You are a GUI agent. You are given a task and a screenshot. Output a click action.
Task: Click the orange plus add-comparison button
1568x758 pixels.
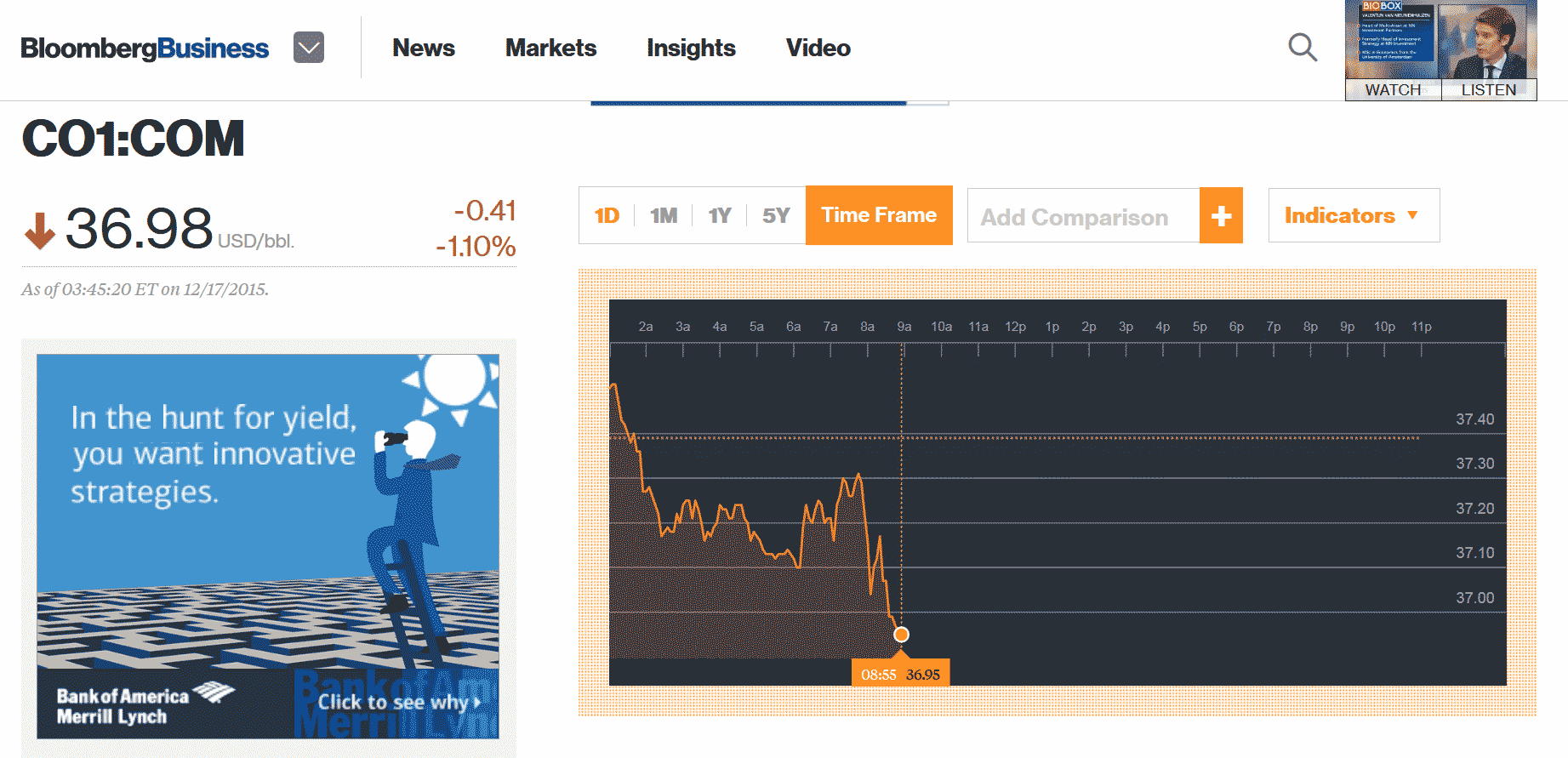point(1221,216)
